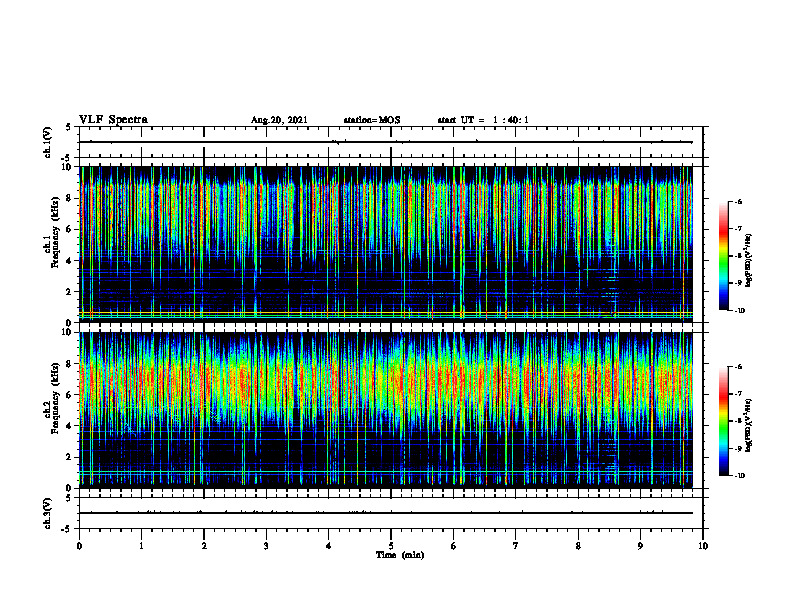The image size is (792, 612).
Task: Click time axis tick label '1'
Action: [x=141, y=546]
